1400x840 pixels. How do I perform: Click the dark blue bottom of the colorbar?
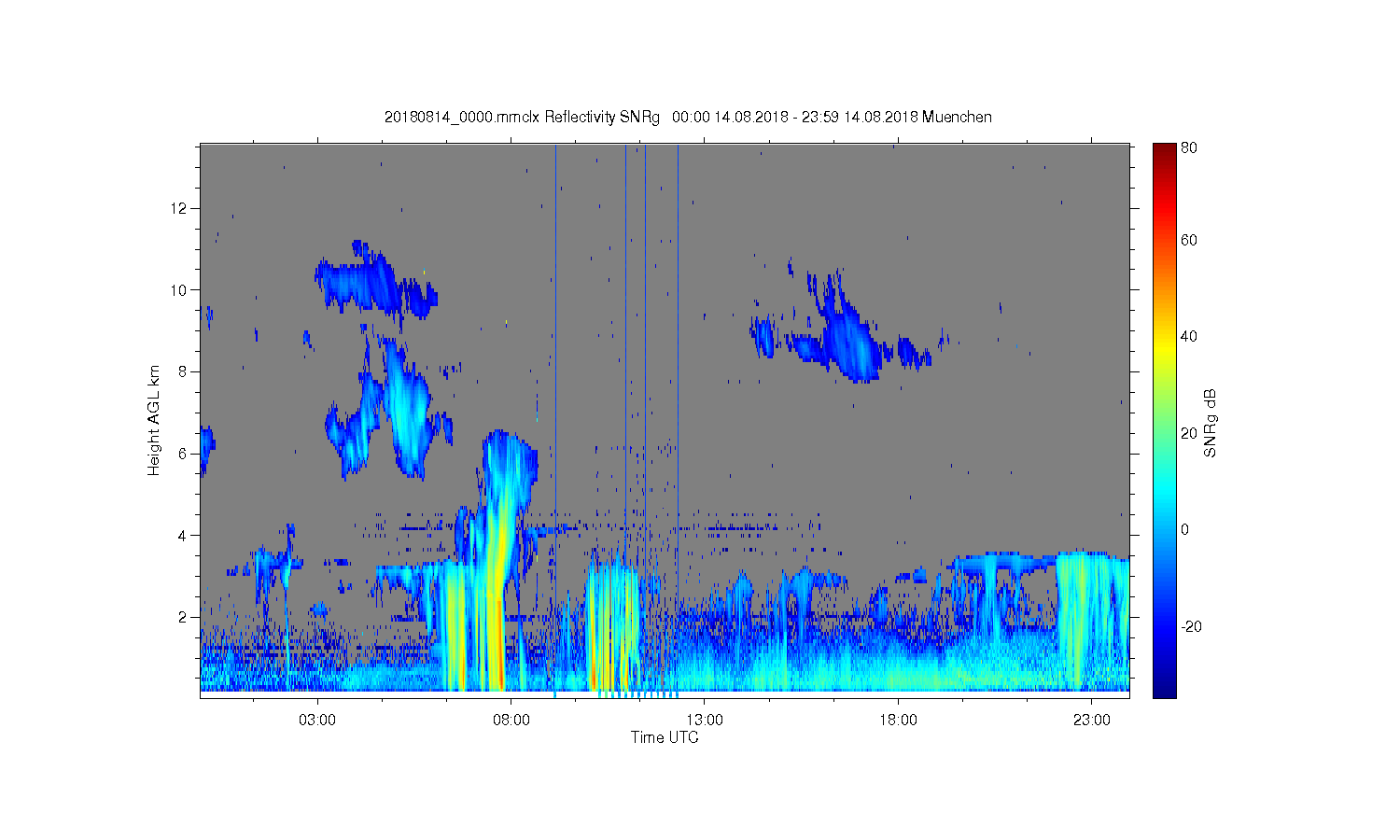point(1165,689)
